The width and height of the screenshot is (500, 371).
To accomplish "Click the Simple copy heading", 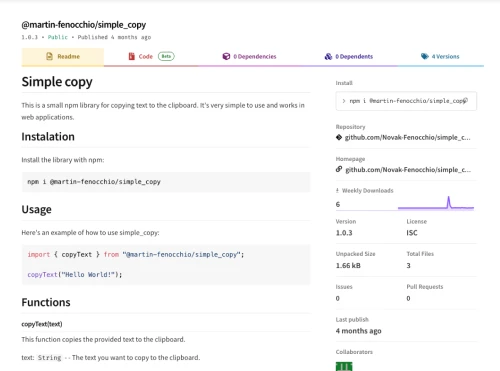I will click(57, 82).
